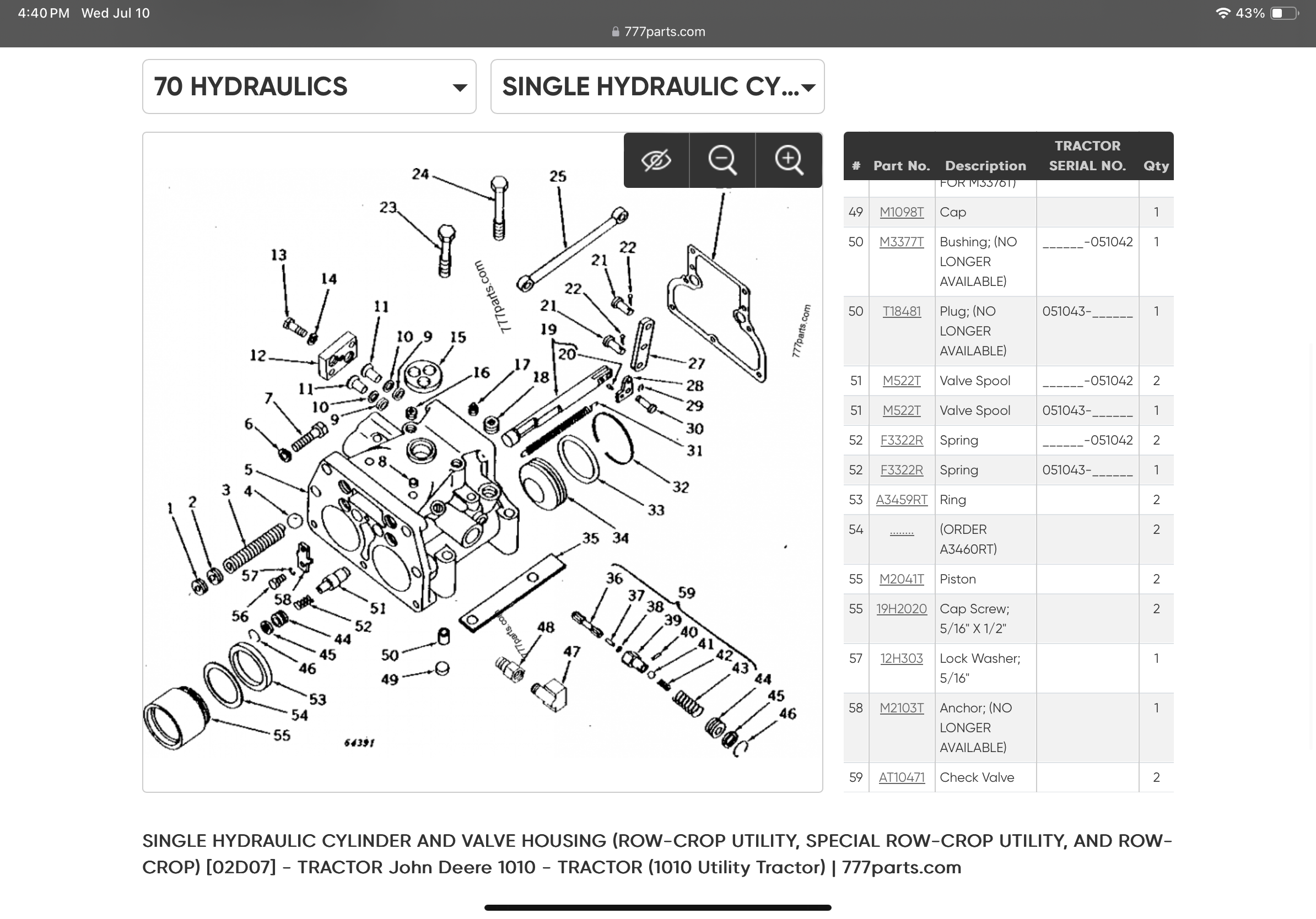1316x919 pixels.
Task: Open part link M2103T
Action: [x=902, y=707]
